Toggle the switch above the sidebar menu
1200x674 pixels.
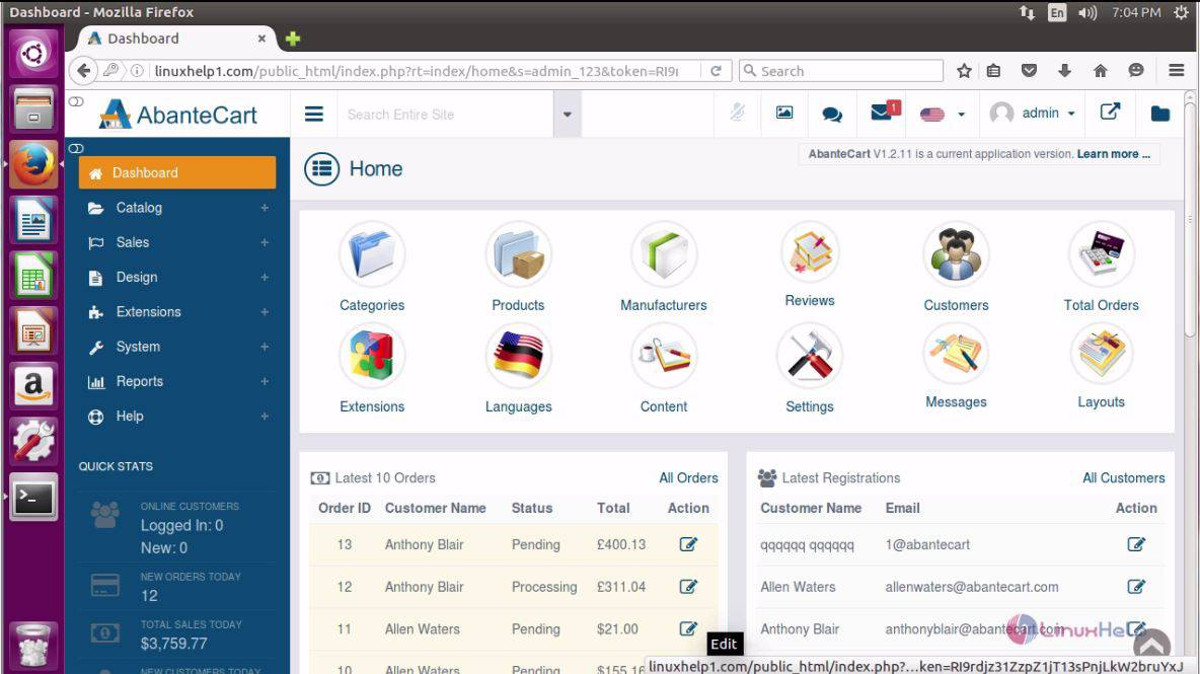[x=76, y=148]
